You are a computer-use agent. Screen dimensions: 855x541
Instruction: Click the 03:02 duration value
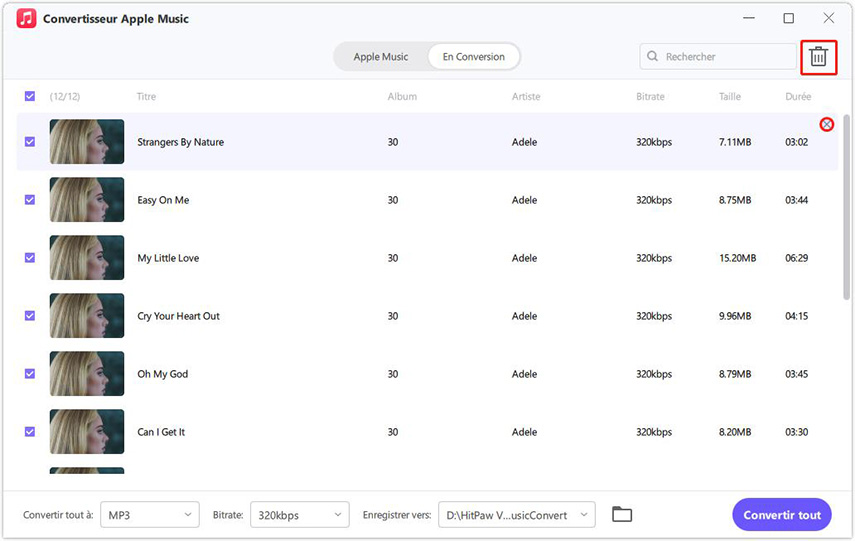tap(797, 142)
